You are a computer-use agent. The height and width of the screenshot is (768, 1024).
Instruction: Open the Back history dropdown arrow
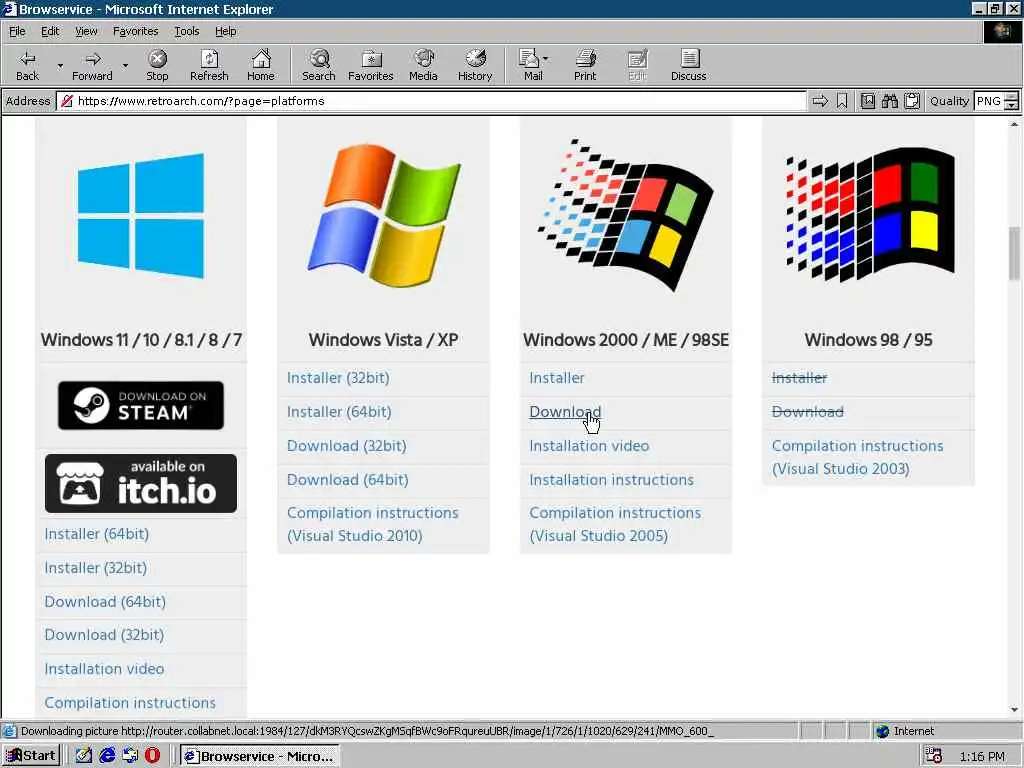[60, 65]
